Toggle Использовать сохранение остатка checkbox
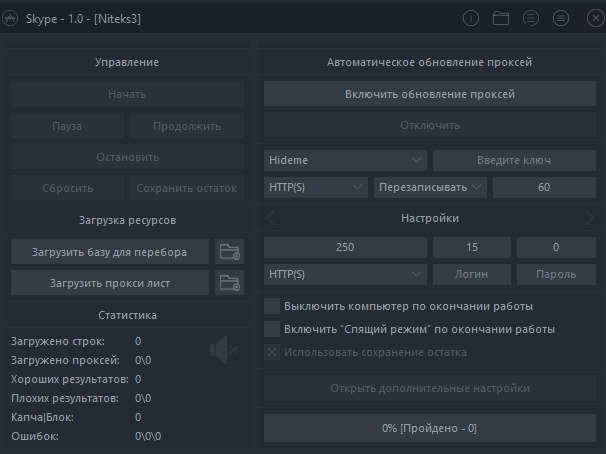This screenshot has width=606, height=454. [271, 352]
